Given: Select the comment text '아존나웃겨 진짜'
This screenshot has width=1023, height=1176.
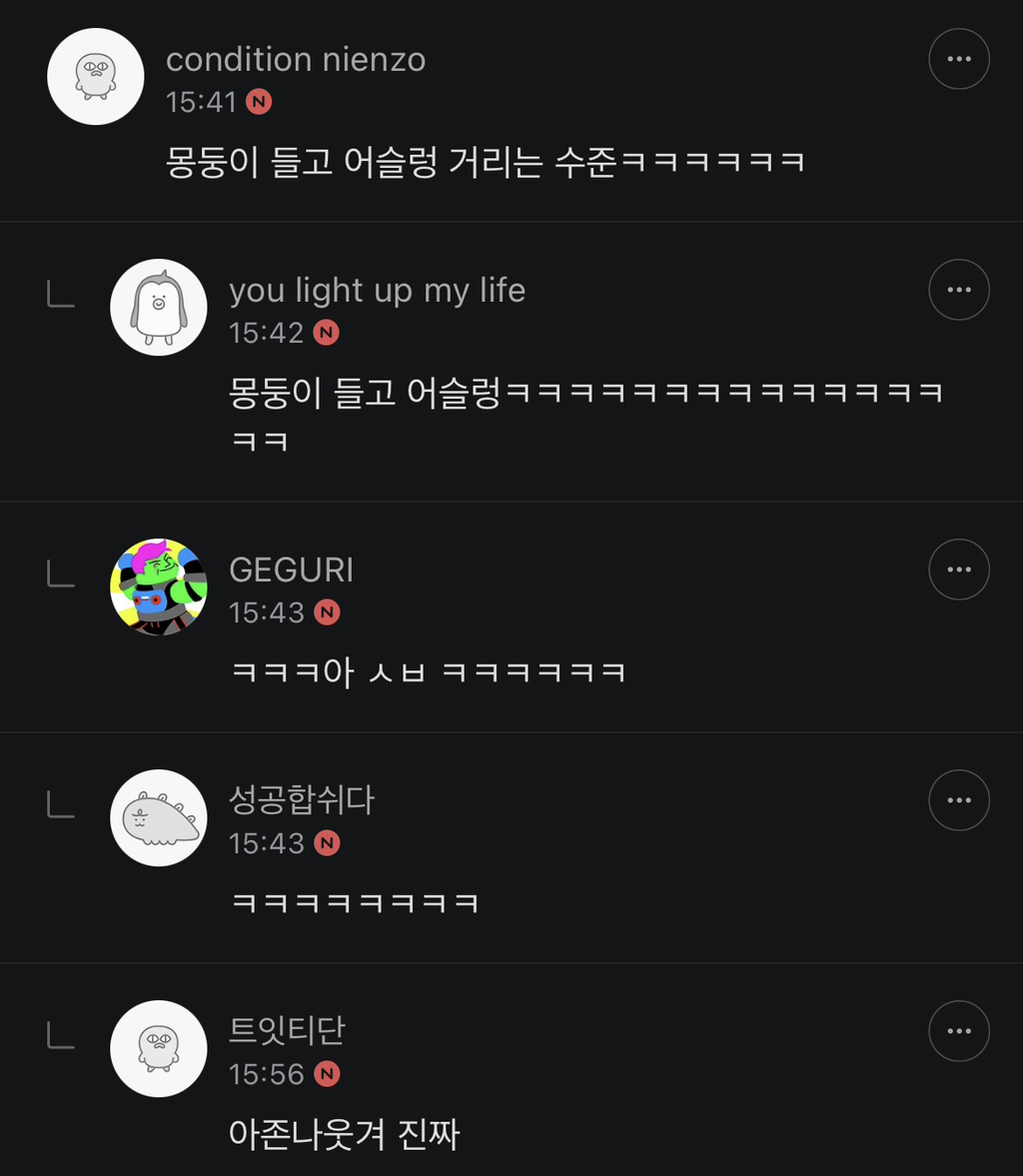Looking at the screenshot, I should [344, 1134].
